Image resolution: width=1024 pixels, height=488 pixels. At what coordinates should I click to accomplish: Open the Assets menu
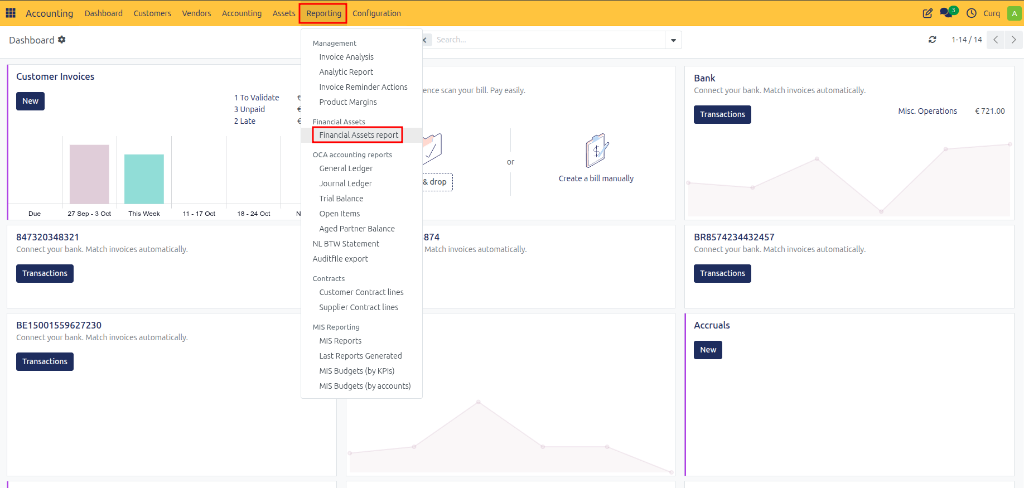[x=284, y=13]
